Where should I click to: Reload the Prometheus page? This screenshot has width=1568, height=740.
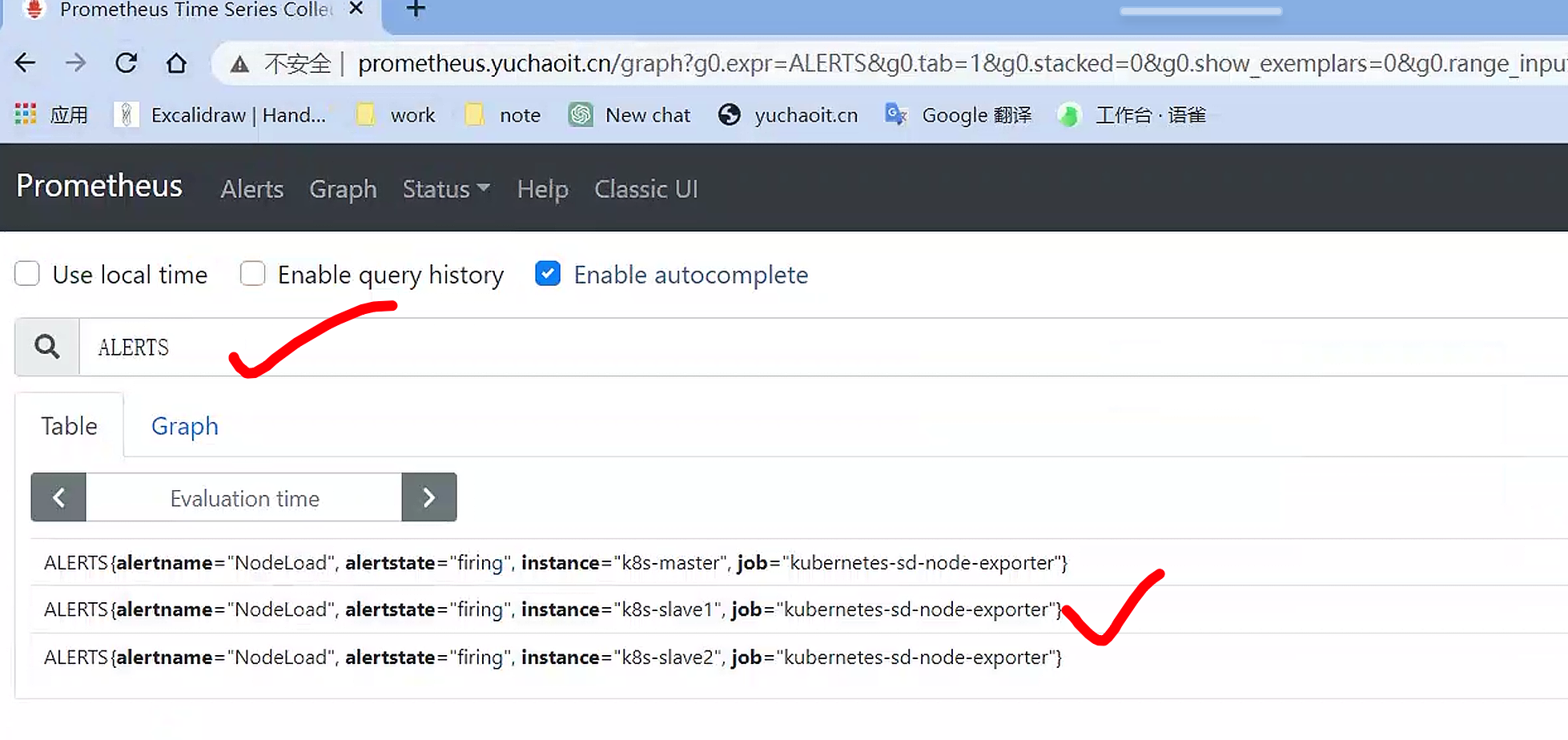126,63
